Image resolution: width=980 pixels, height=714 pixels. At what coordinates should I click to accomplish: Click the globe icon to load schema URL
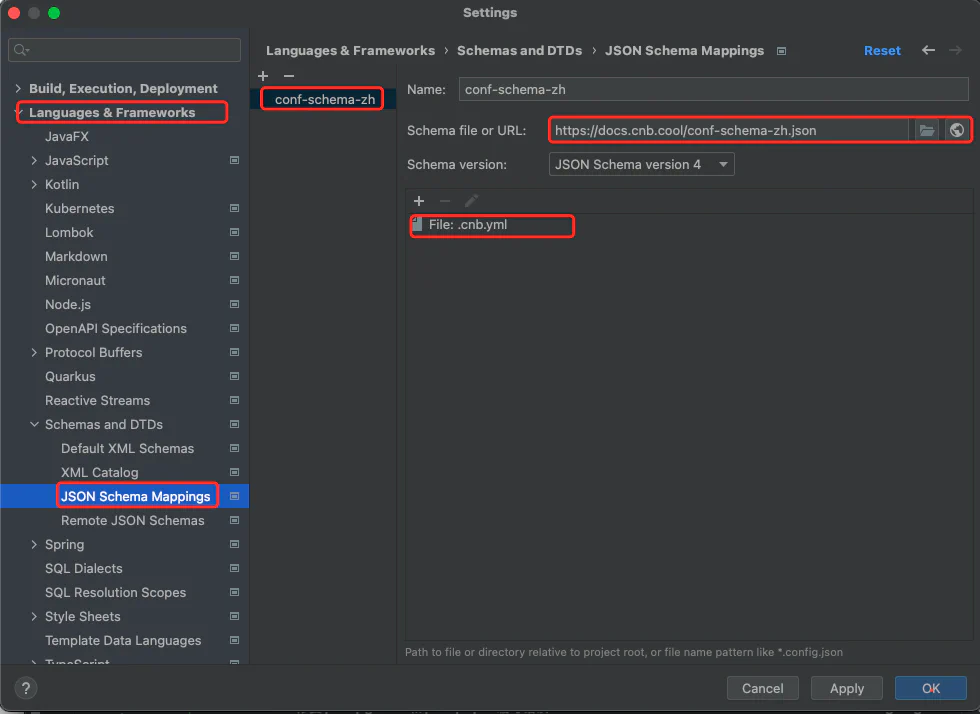coord(956,130)
